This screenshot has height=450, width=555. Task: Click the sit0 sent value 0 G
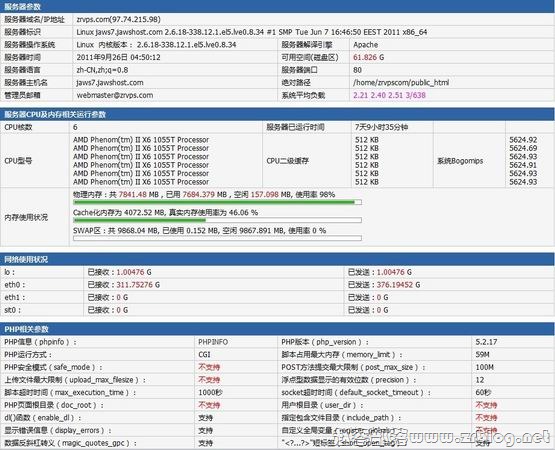(382, 310)
